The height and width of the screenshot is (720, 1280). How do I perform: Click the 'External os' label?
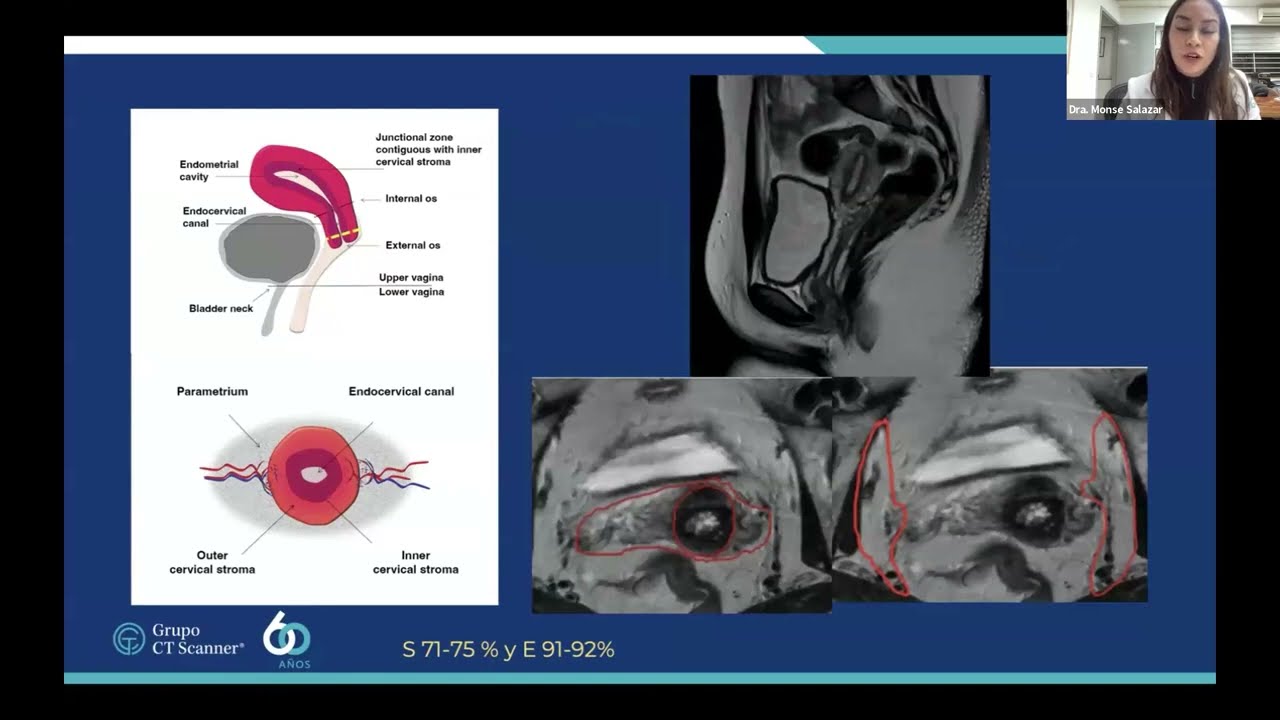coord(413,245)
